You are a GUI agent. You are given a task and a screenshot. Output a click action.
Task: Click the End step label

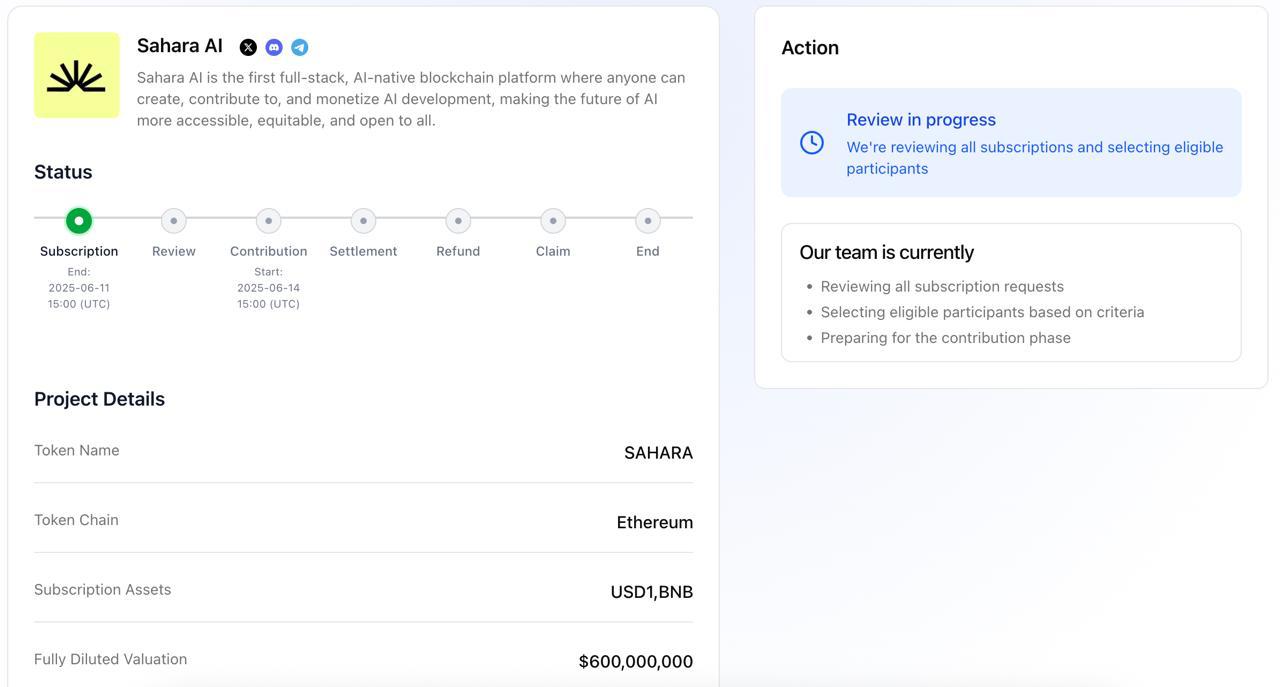coord(648,251)
